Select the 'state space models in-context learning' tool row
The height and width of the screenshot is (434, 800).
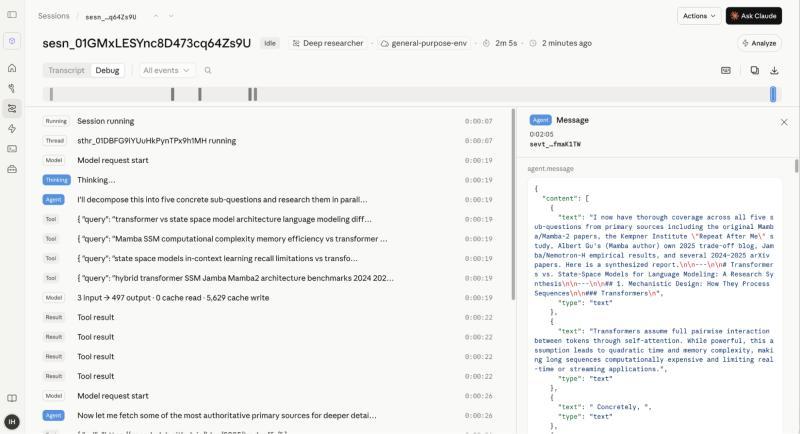[x=268, y=259]
